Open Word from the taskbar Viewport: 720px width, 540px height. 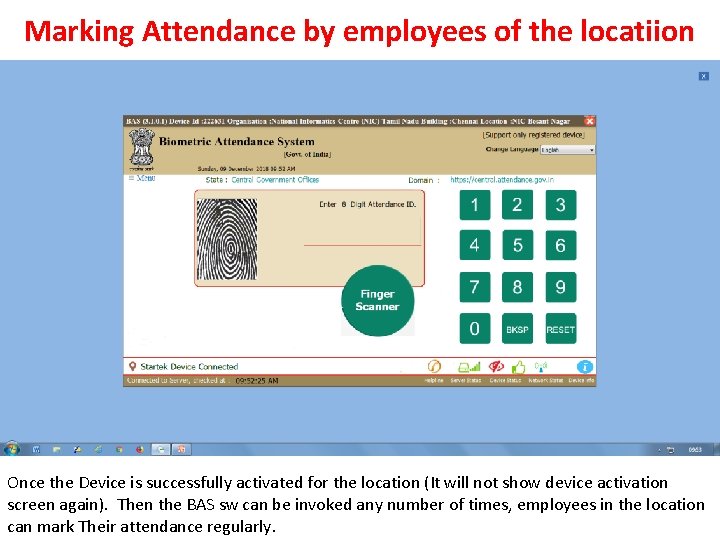coord(36,450)
